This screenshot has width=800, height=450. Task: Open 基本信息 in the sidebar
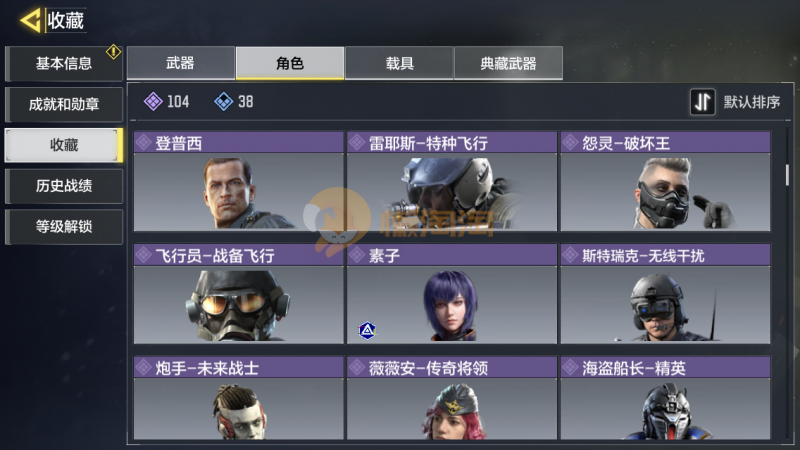click(x=64, y=63)
